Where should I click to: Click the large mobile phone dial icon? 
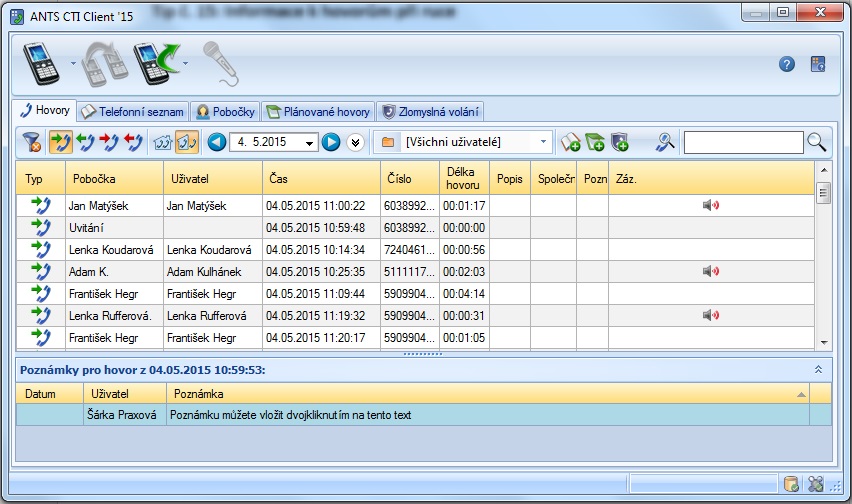[x=41, y=64]
